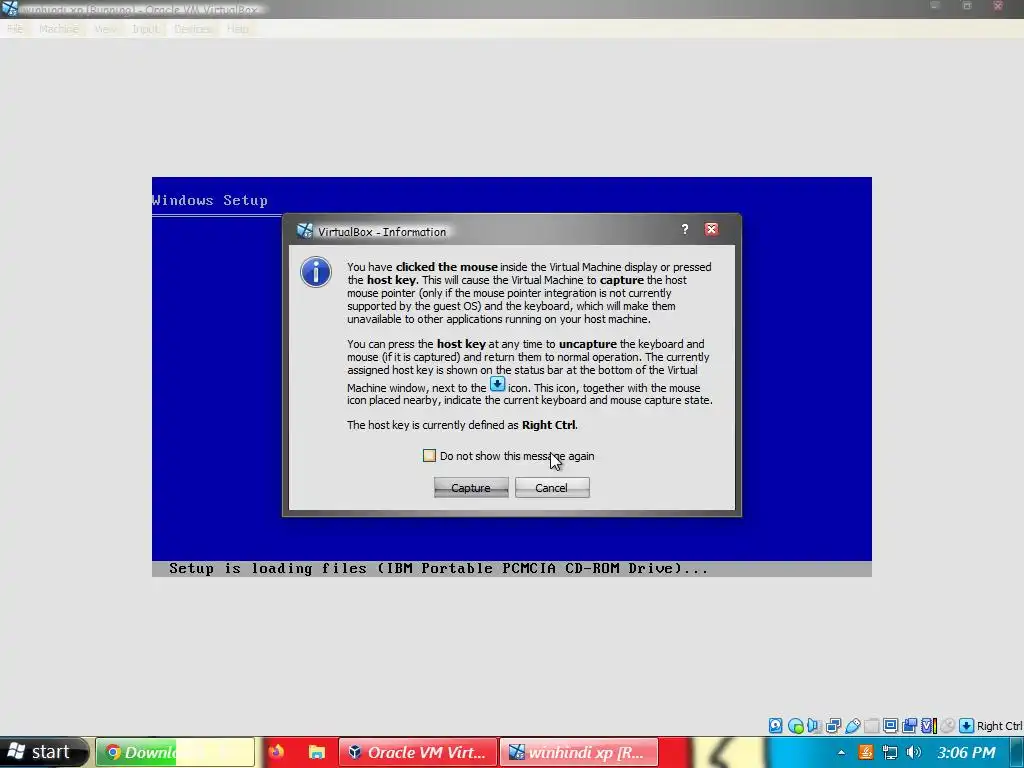The height and width of the screenshot is (768, 1024).
Task: Open the Devices menu
Action: click(193, 29)
